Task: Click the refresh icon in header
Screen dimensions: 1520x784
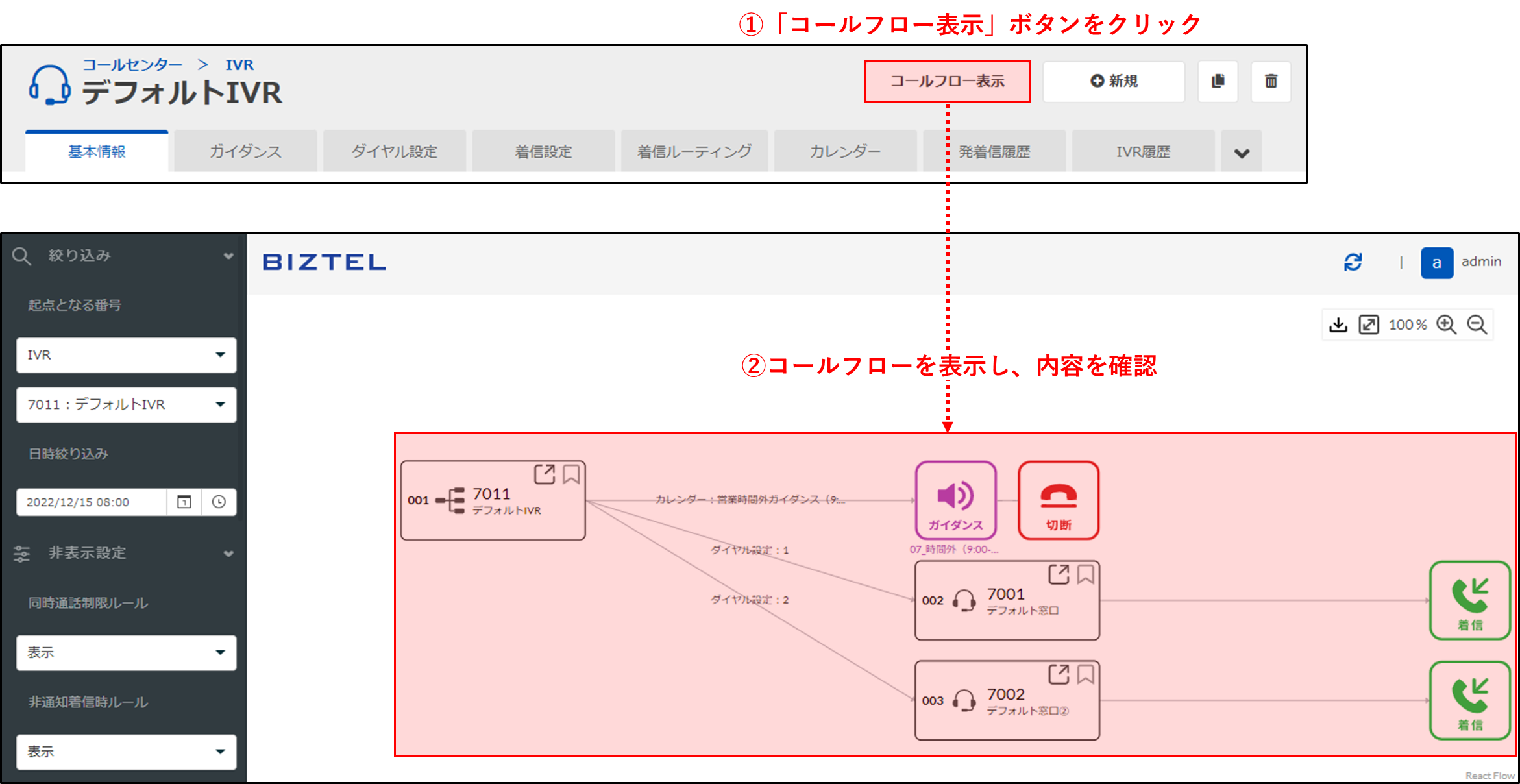Action: click(1353, 262)
